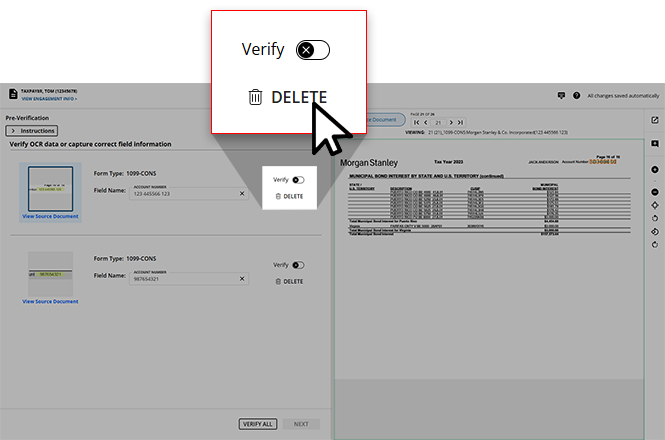
Task: Go to first page of document
Action: pyautogui.click(x=416, y=123)
